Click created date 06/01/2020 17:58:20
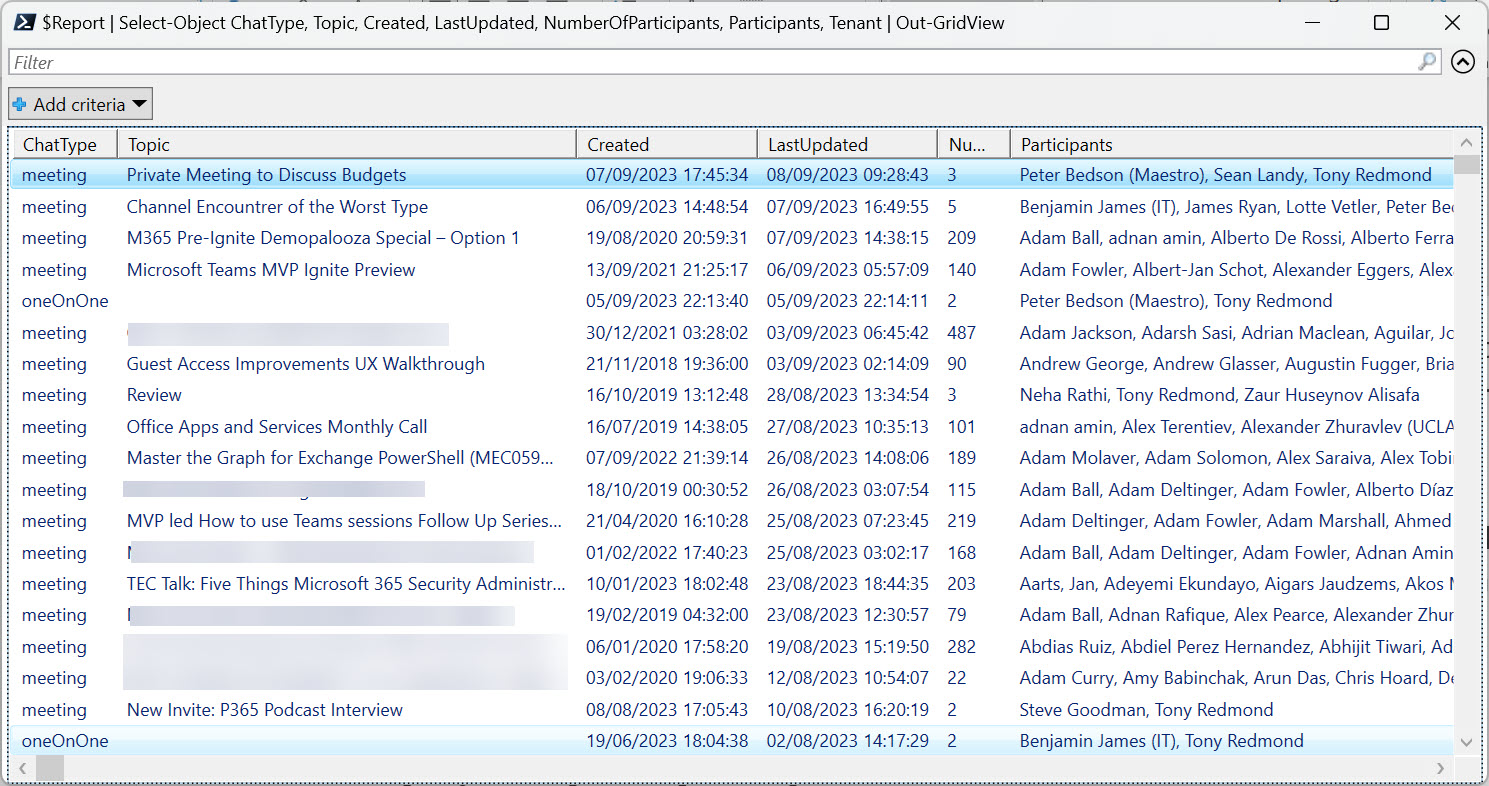The image size is (1489, 786). tap(667, 647)
